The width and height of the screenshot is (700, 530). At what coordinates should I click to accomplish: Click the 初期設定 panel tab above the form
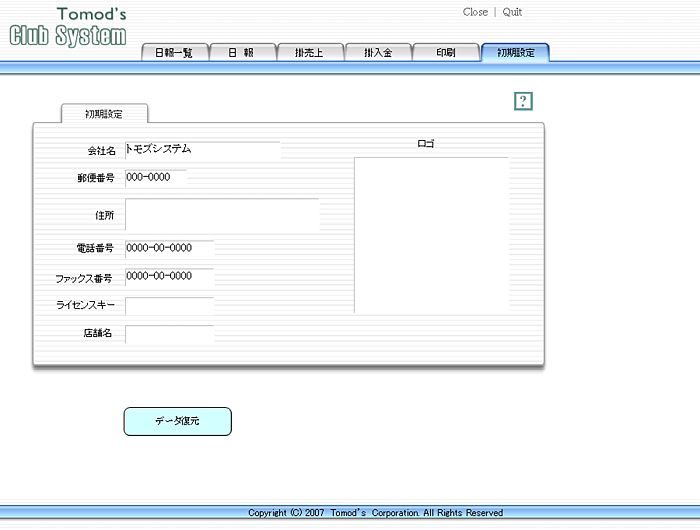(105, 114)
